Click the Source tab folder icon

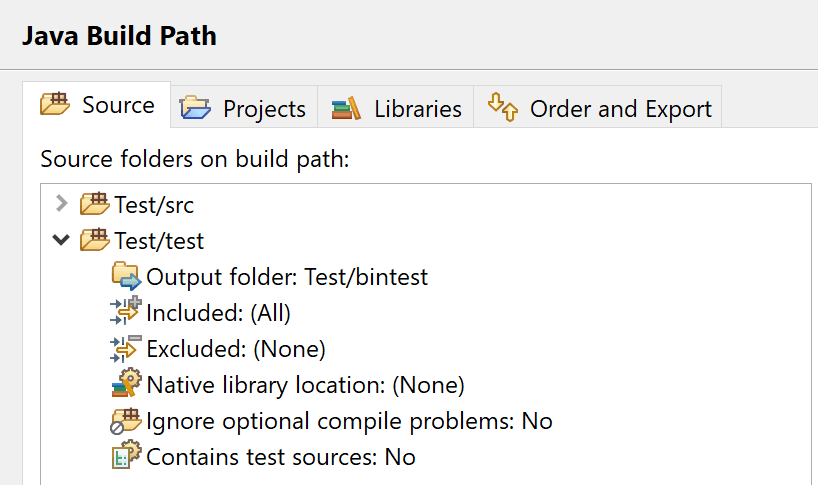pos(55,103)
